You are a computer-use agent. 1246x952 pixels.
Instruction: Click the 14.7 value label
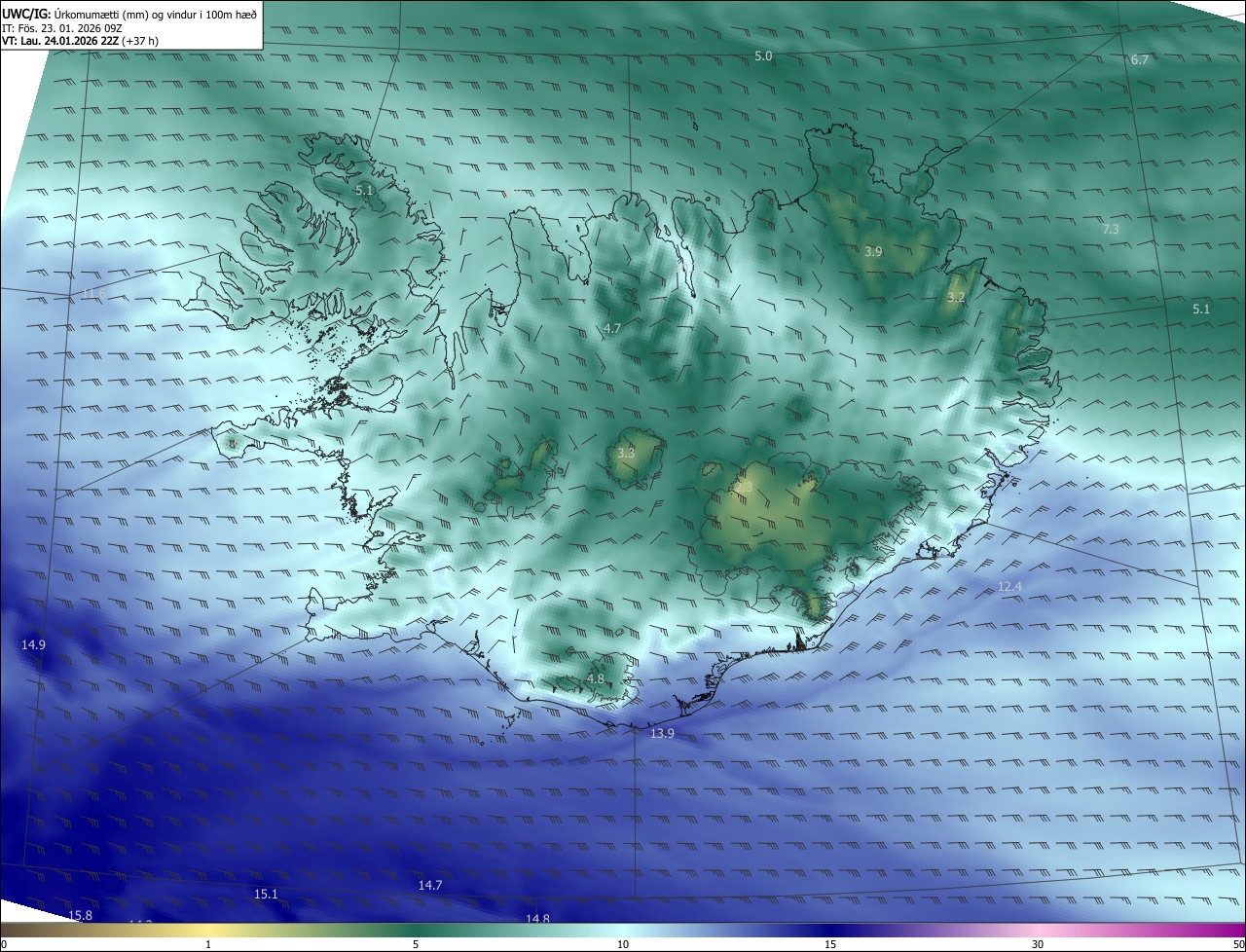pos(430,885)
